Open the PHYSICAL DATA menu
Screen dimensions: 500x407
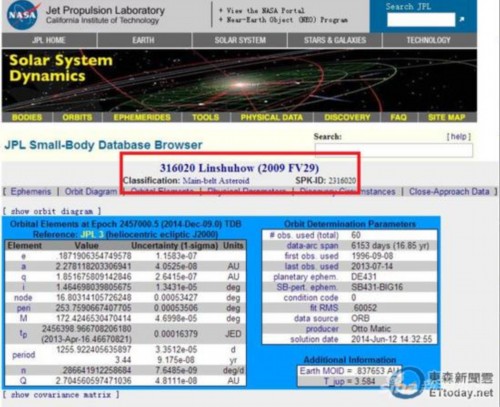click(272, 117)
